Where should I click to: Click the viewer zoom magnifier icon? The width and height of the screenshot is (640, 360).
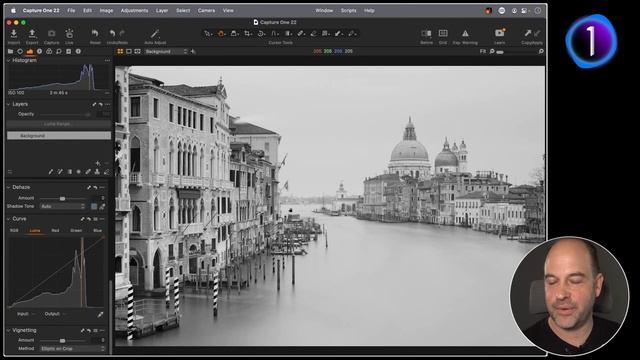pos(492,51)
